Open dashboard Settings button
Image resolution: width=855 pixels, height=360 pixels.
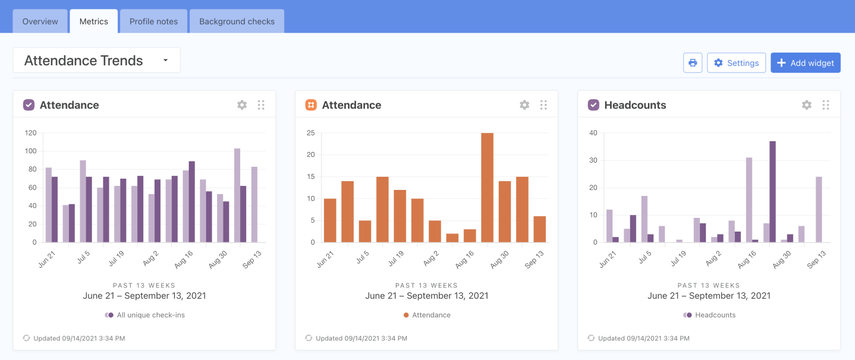(736, 63)
